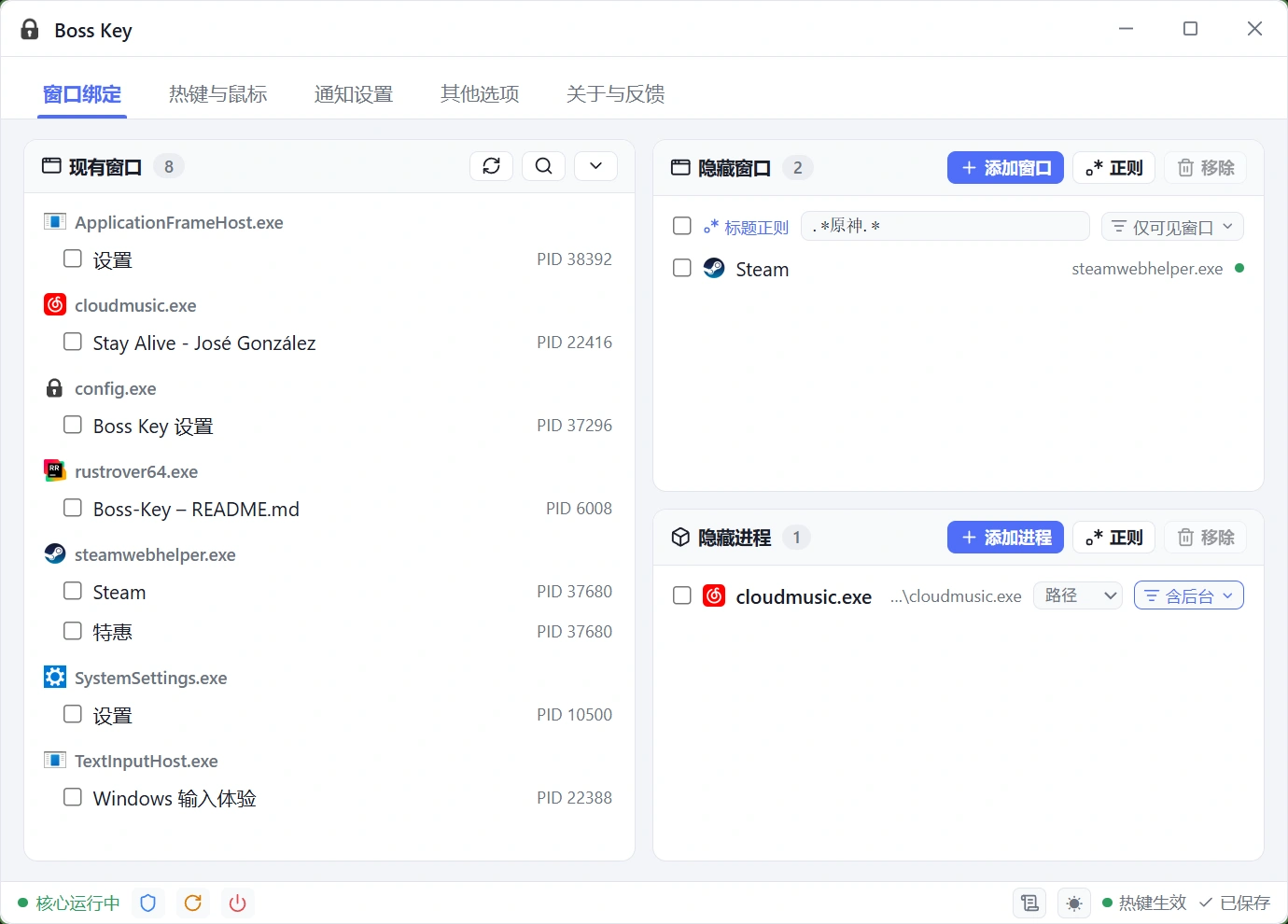Toggle the light/dark theme icon
This screenshot has width=1288, height=924.
1074,903
